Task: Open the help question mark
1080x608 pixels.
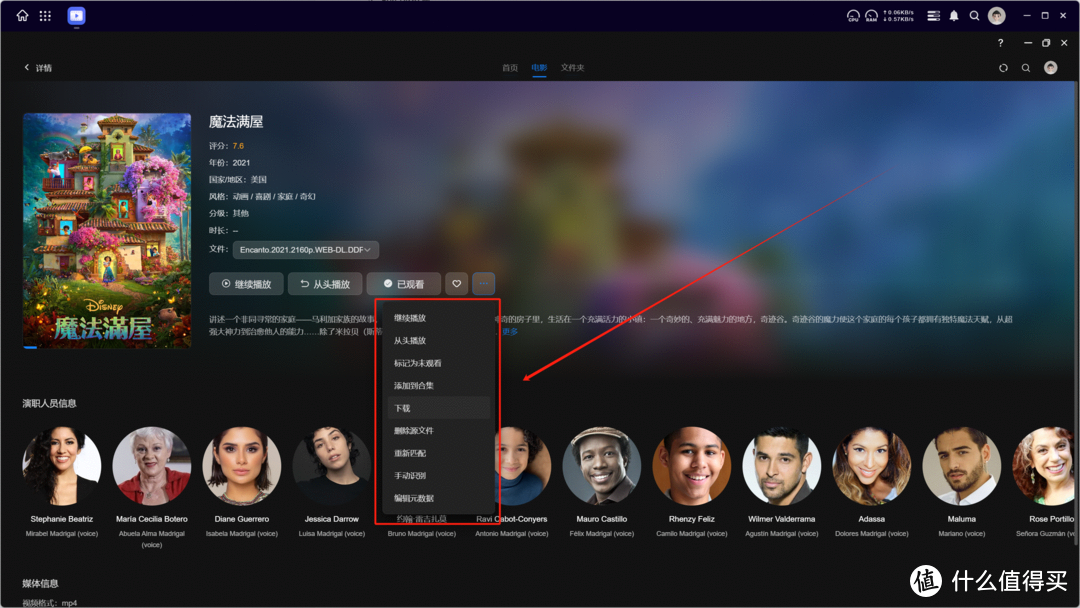Action: 1000,43
